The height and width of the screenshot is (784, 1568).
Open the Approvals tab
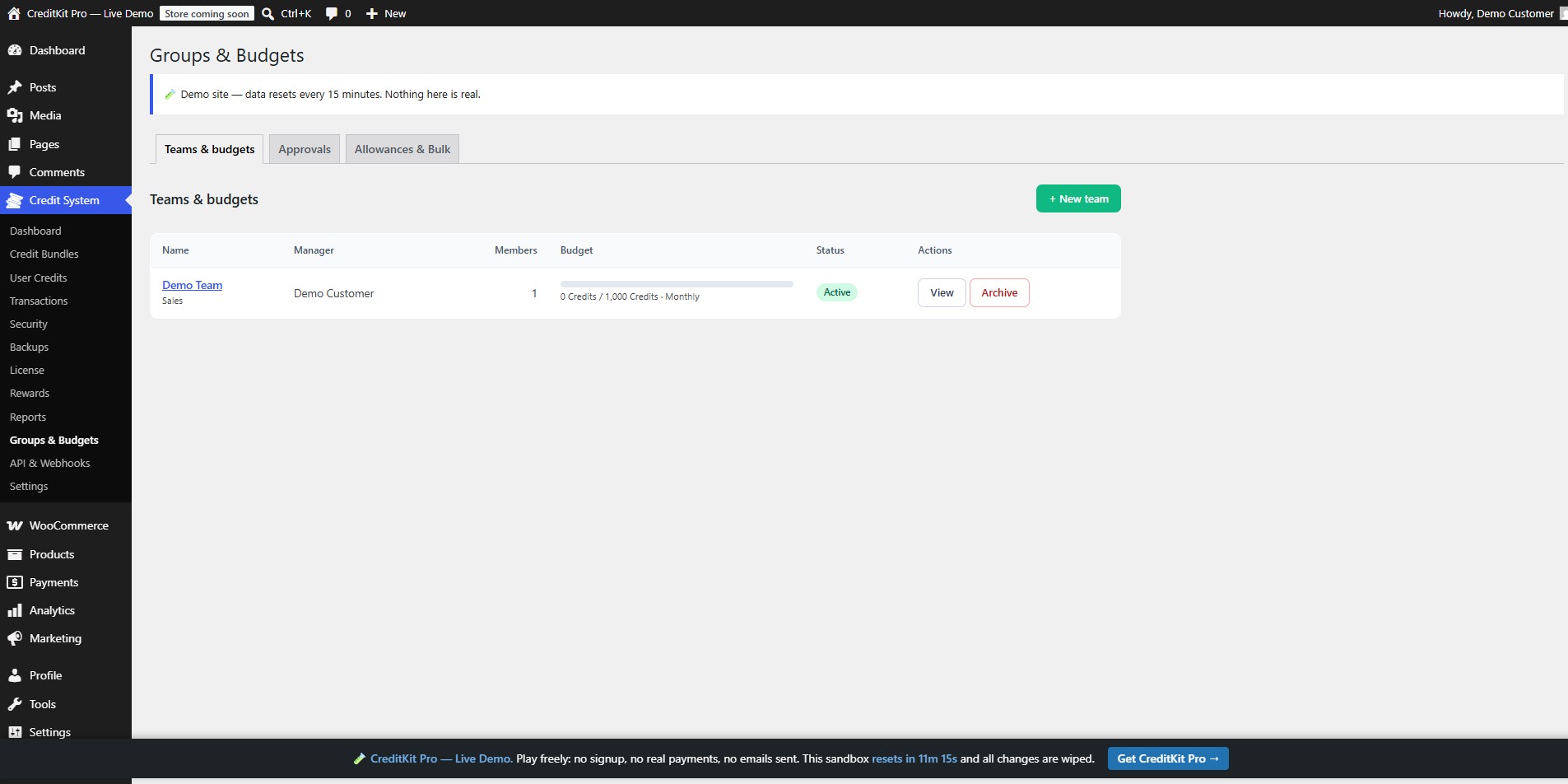pyautogui.click(x=305, y=149)
